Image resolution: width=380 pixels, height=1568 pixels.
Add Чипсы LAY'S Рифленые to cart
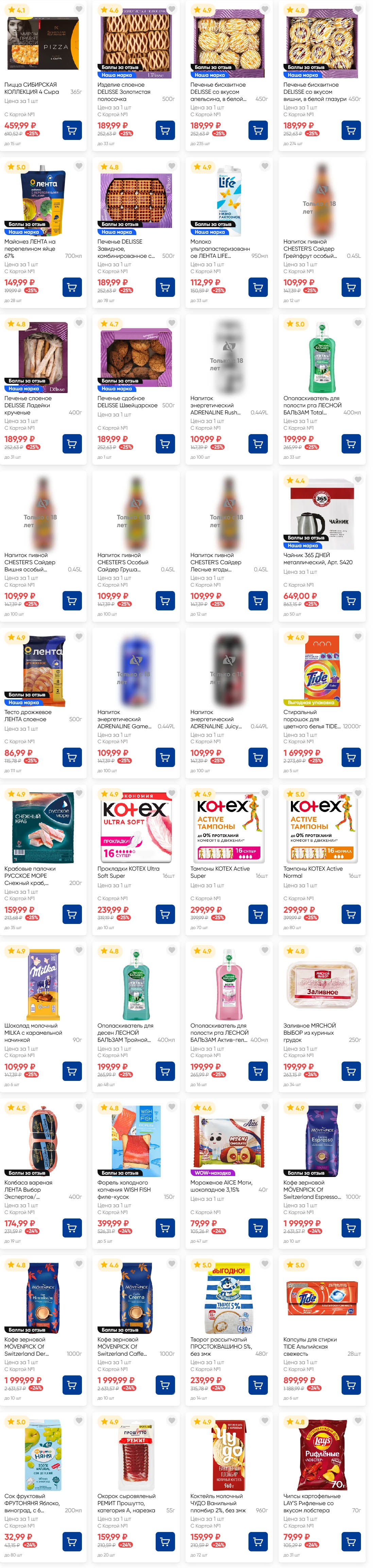[351, 1541]
